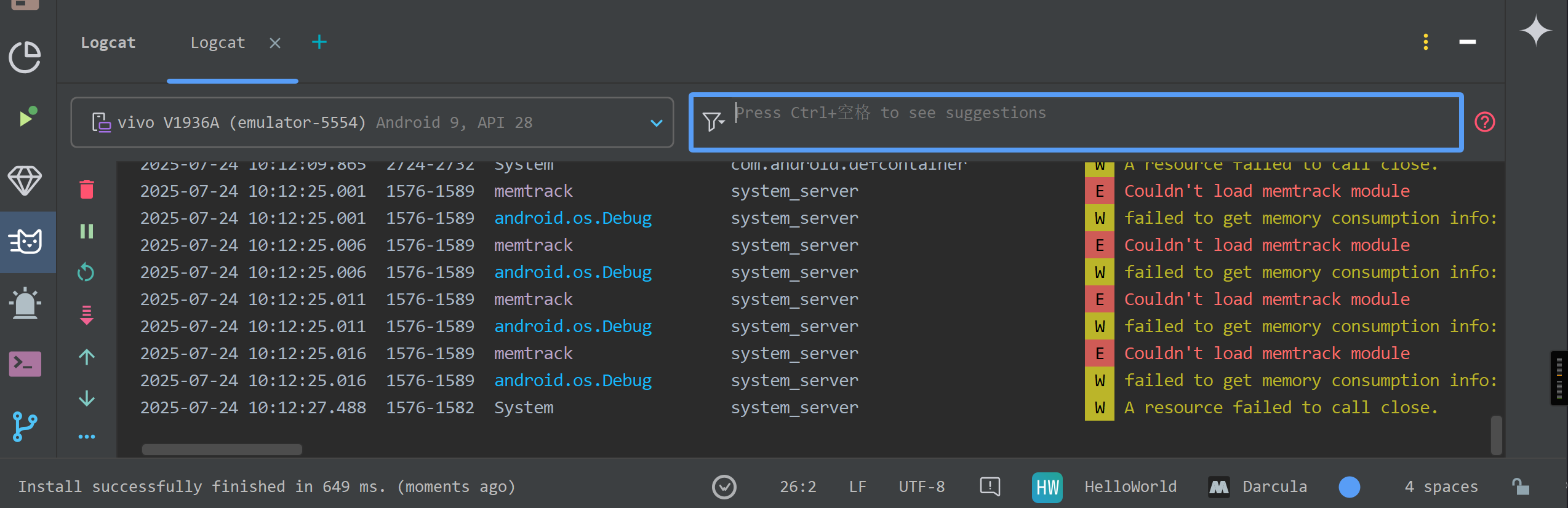Open the Git branch tool window
This screenshot has width=1568, height=508.
[25, 426]
